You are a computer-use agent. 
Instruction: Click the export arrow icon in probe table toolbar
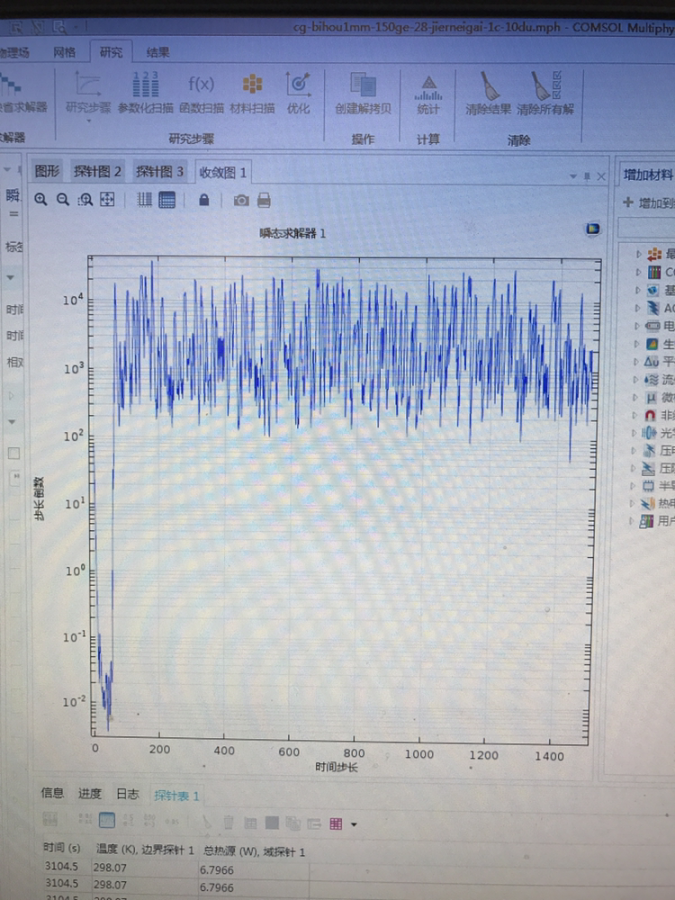[x=314, y=824]
